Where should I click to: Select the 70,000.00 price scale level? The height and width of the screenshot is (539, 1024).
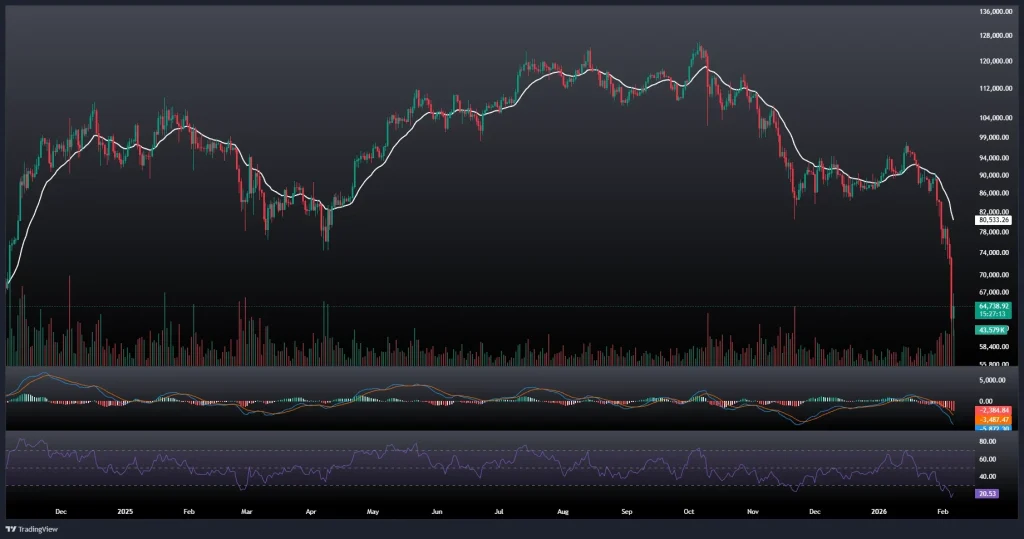click(995, 274)
